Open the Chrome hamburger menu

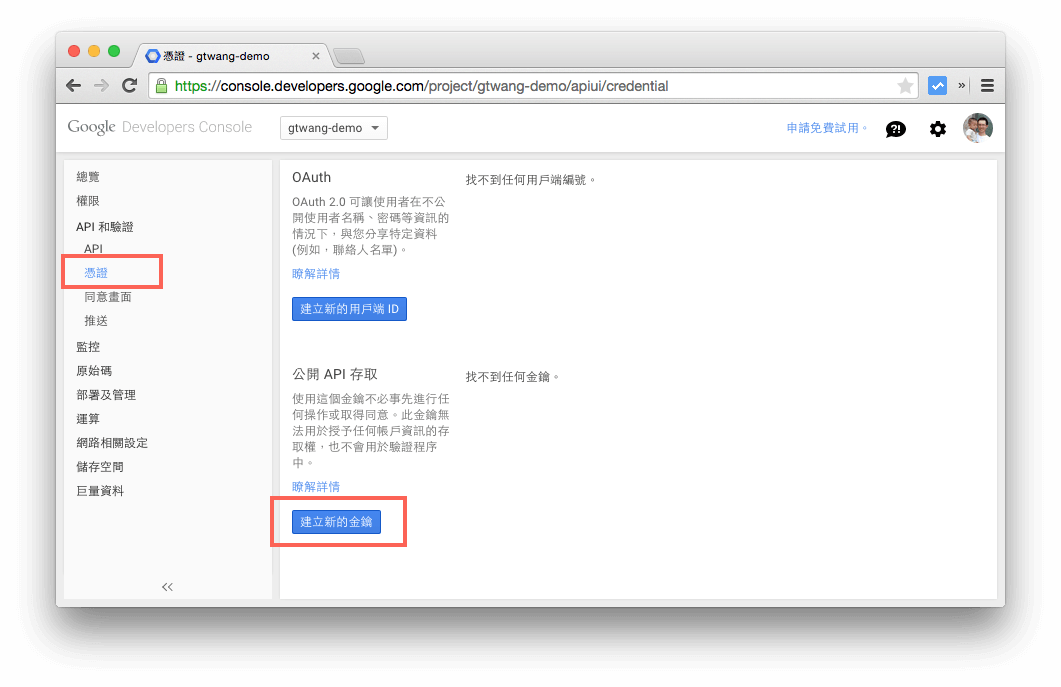[987, 85]
